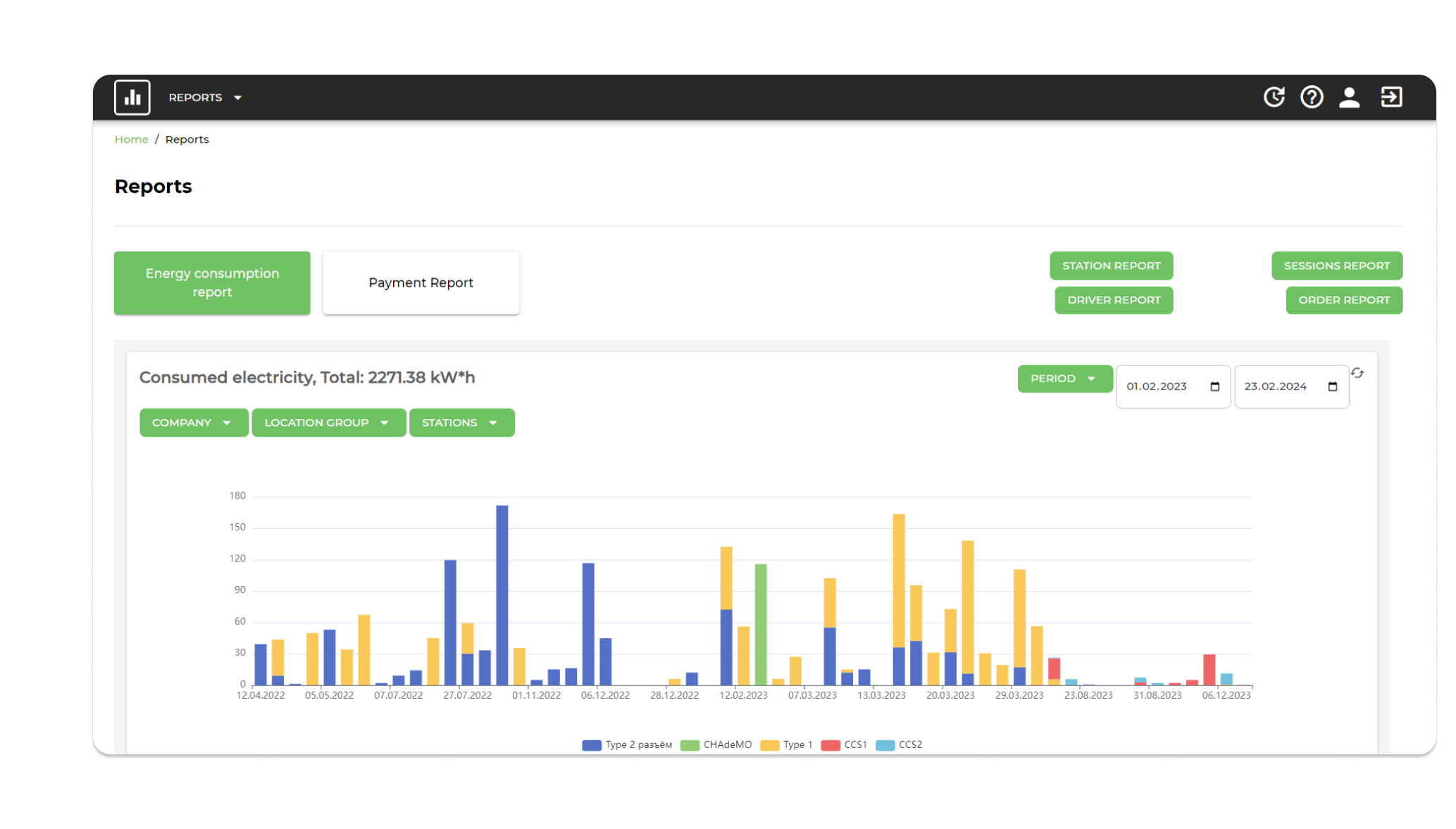Viewport: 1456px width, 829px height.
Task: Expand the Location Group filter dropdown
Action: click(328, 423)
